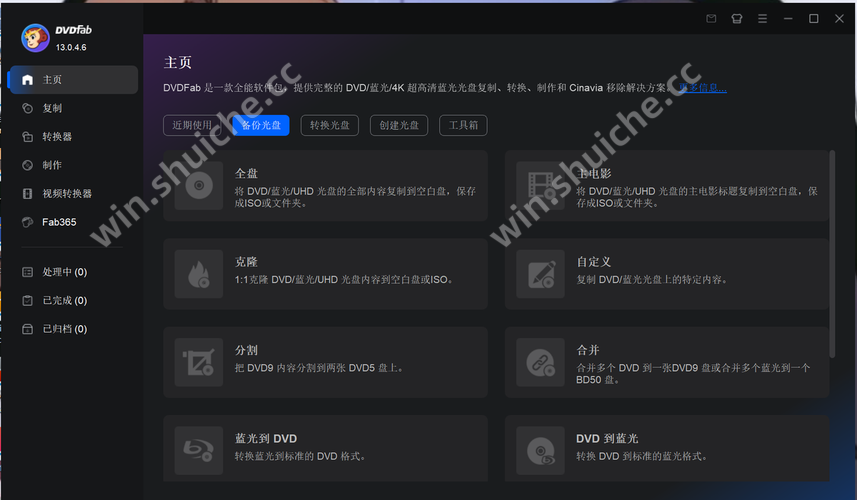Click the 主电影 film strip icon
Image resolution: width=857 pixels, height=500 pixels.
click(541, 186)
